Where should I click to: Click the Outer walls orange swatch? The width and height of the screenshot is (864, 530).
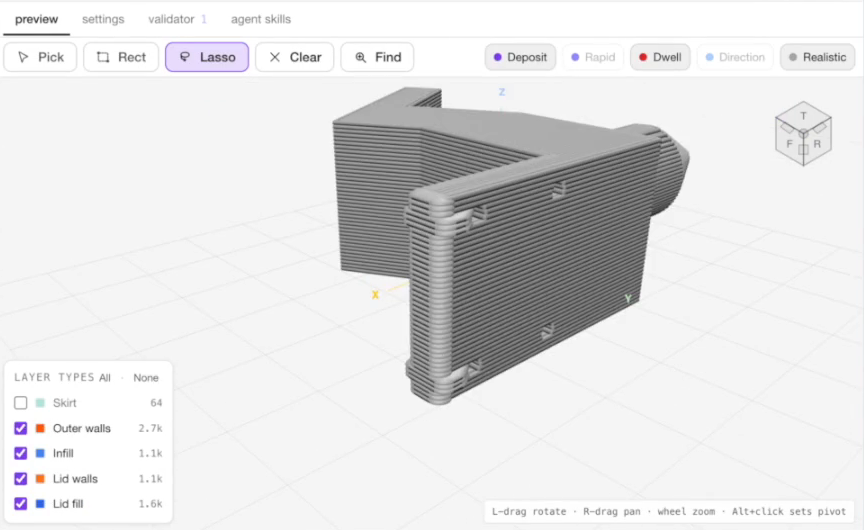40,428
